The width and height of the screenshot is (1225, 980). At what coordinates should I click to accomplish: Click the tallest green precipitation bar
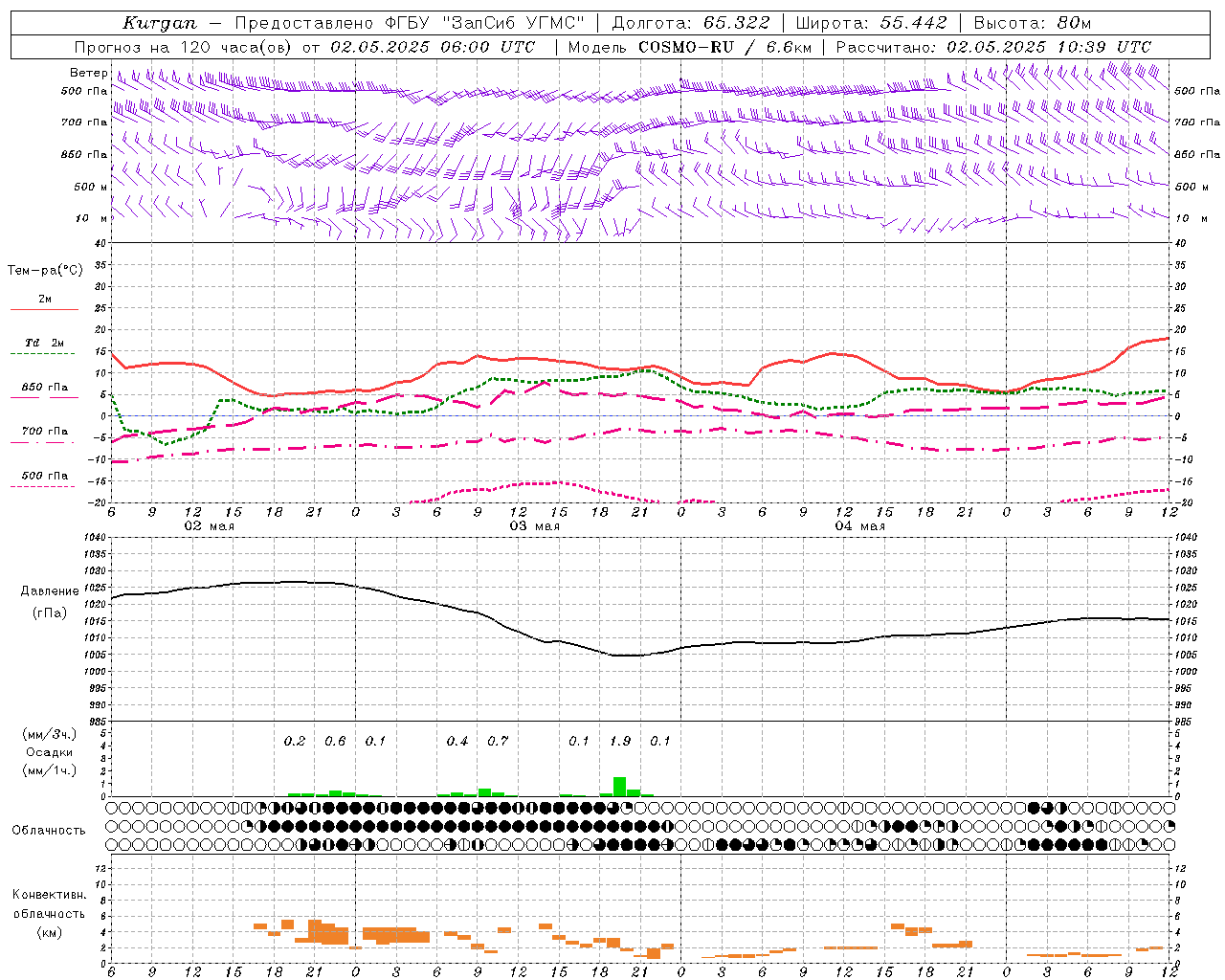619,787
